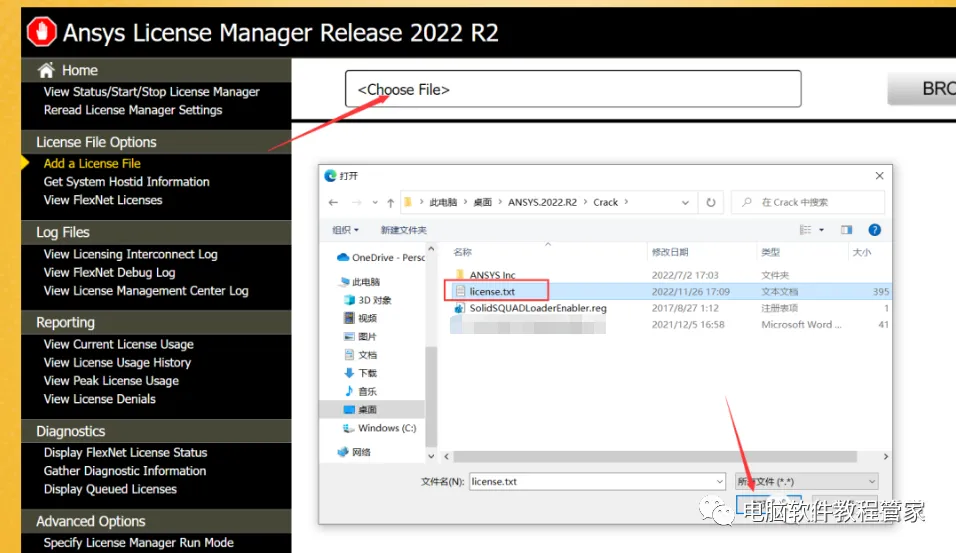Select 音乐 folder in navigation pane
The width and height of the screenshot is (956, 553).
(360, 391)
